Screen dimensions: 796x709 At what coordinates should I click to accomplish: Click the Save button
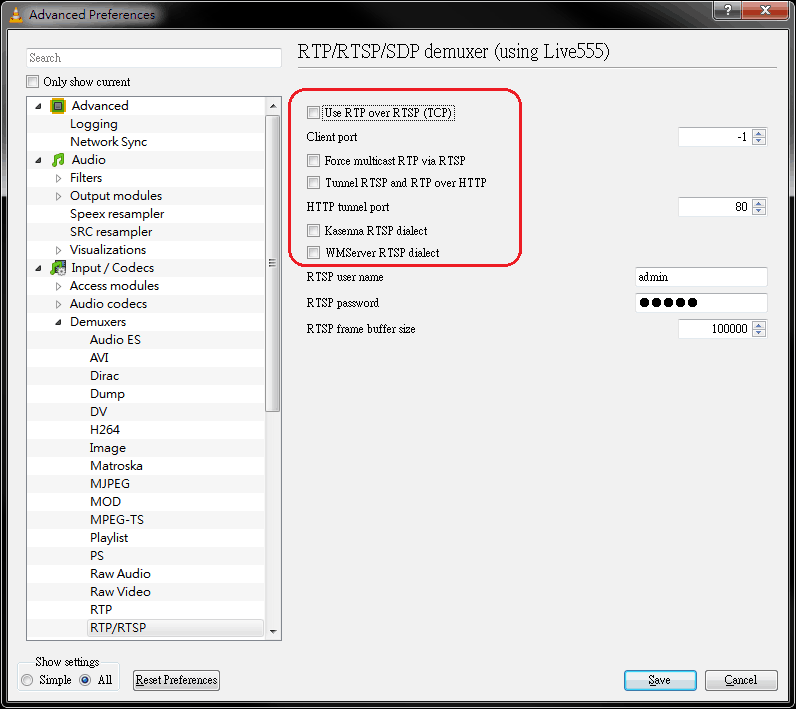[660, 680]
